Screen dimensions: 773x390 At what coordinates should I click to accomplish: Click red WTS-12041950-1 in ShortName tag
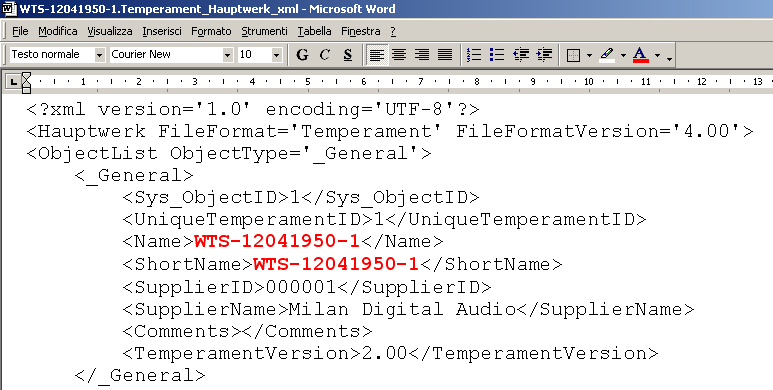336,264
